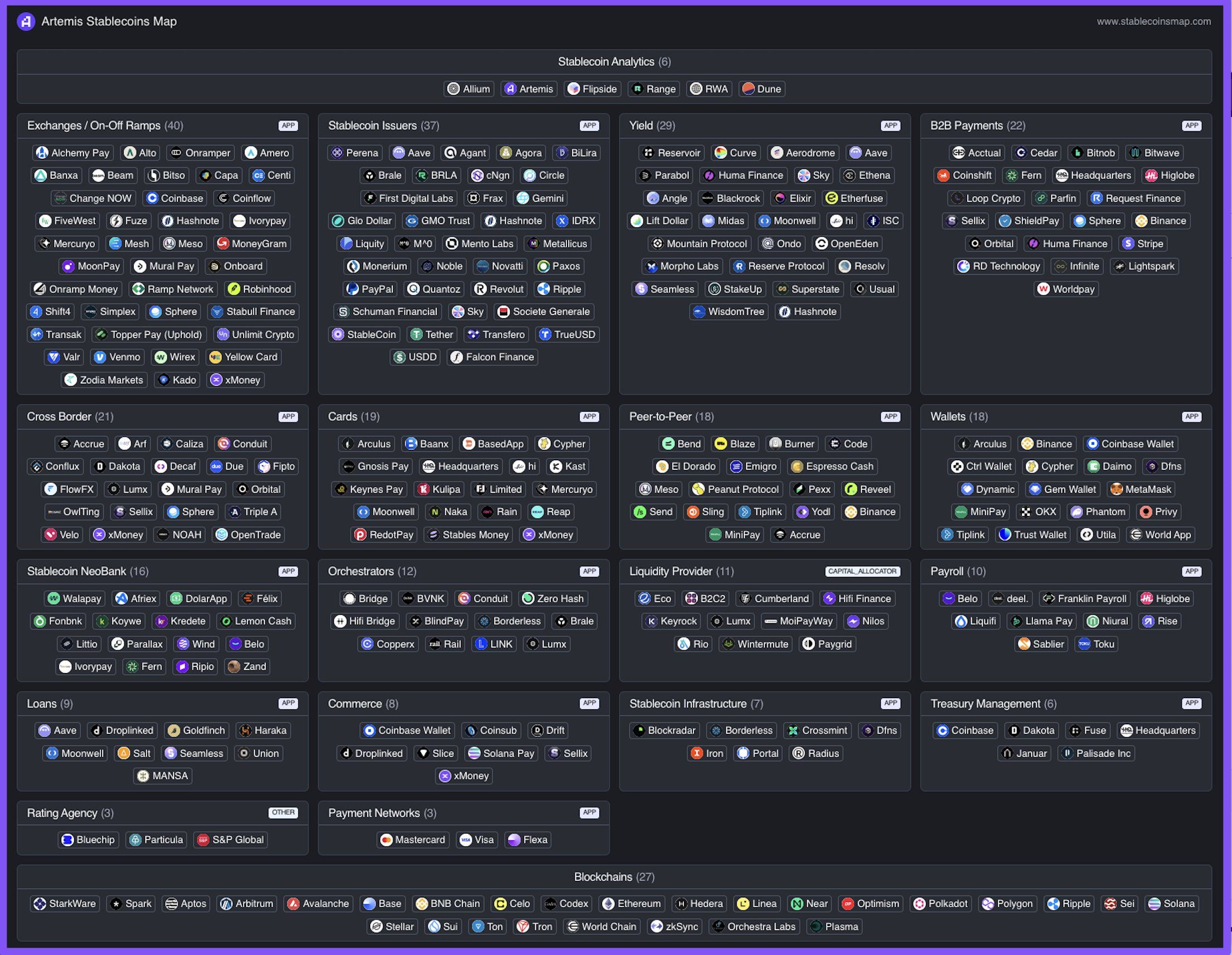Click the Cross Border (21) heading
The width and height of the screenshot is (1232, 955).
(70, 417)
